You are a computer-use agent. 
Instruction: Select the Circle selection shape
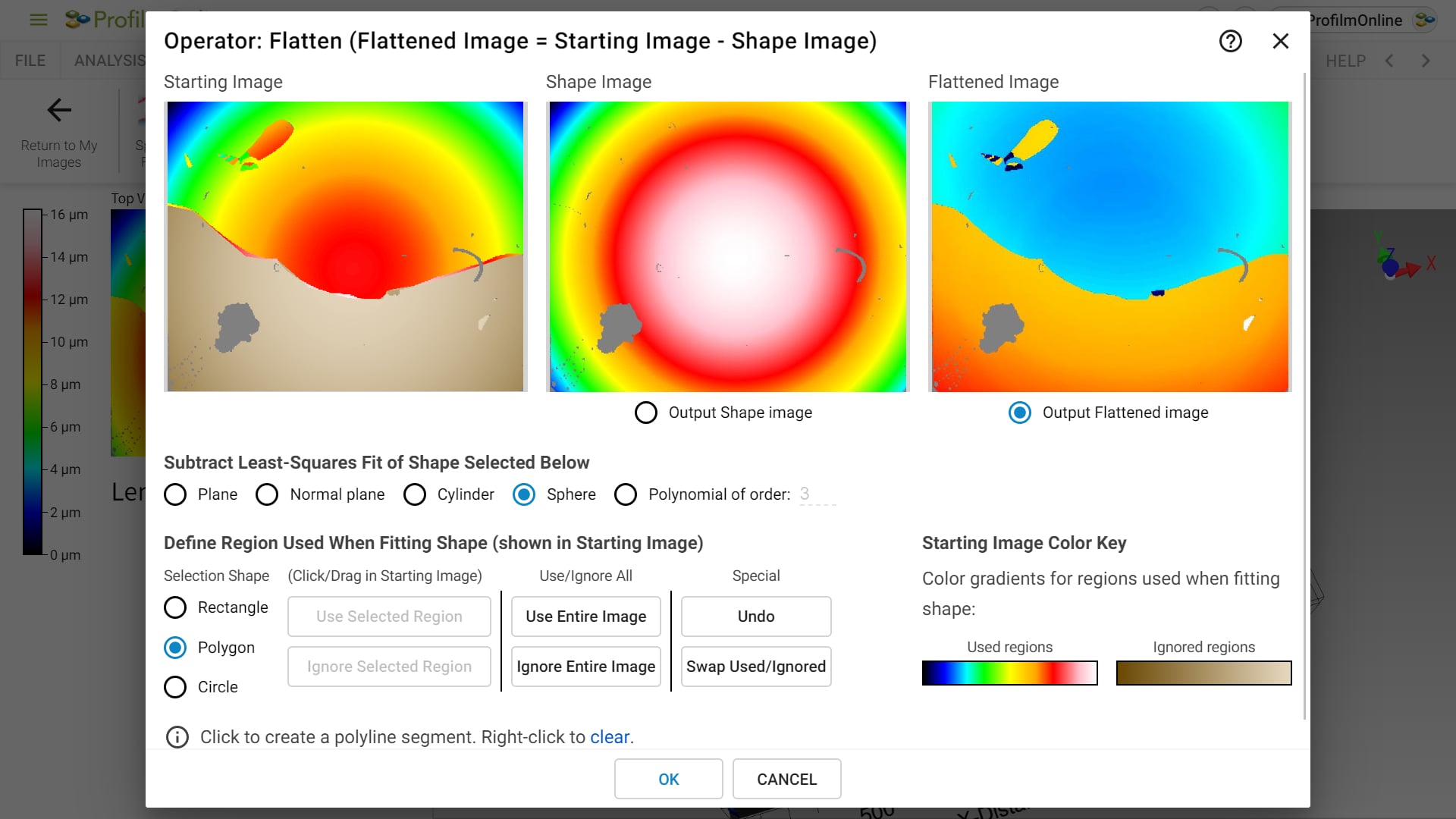click(175, 687)
